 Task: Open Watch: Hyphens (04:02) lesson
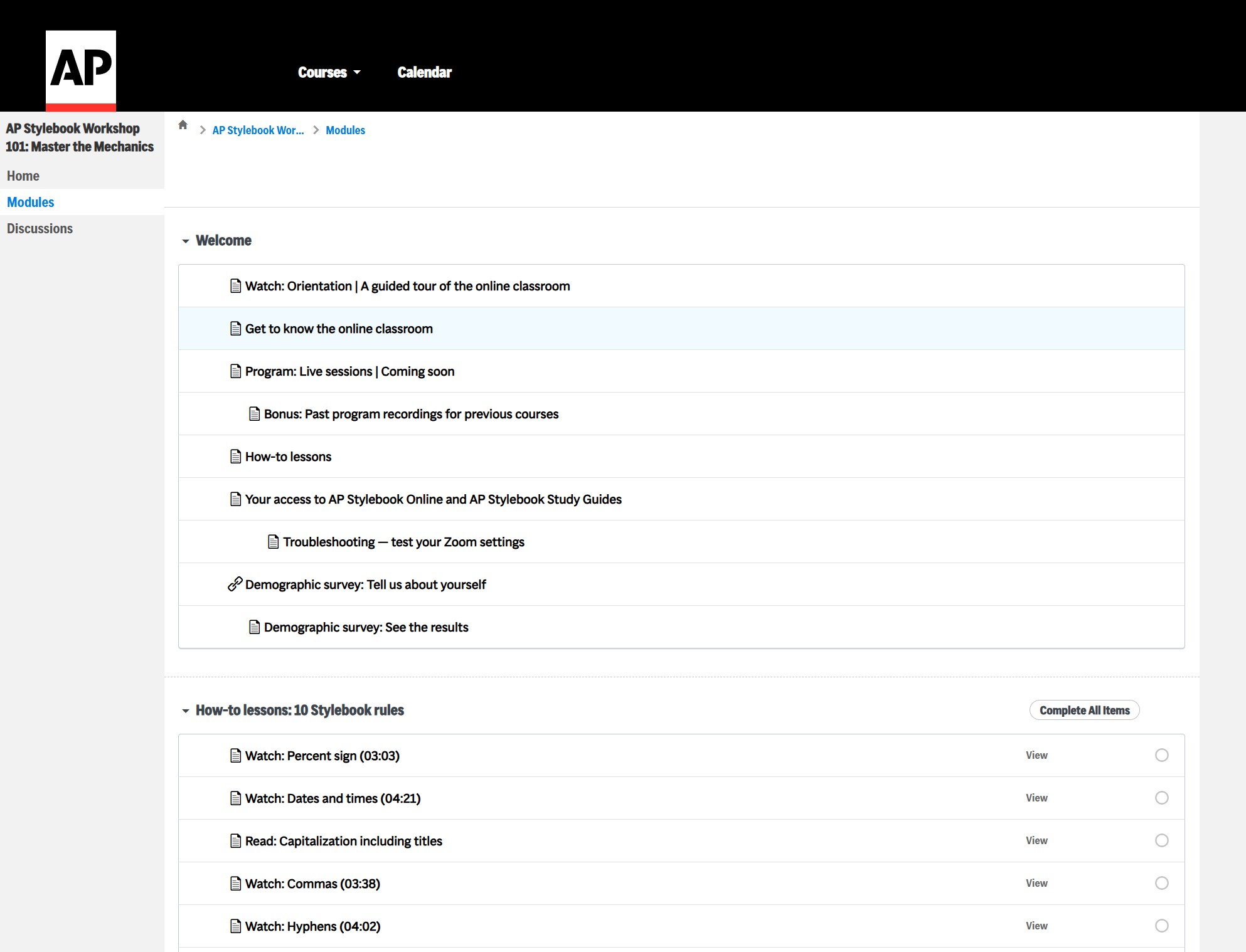(313, 927)
